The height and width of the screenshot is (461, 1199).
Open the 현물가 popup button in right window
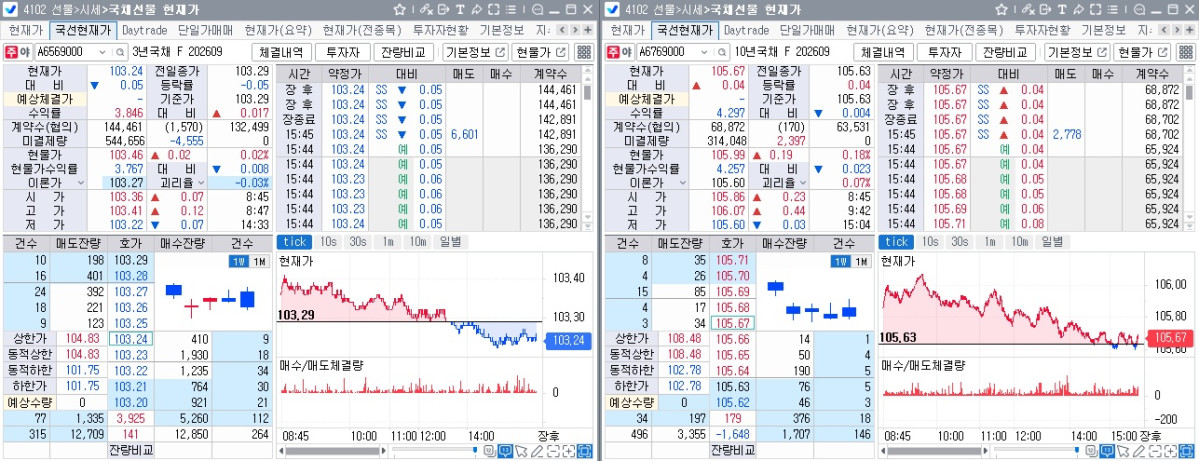pyautogui.click(x=1142, y=52)
